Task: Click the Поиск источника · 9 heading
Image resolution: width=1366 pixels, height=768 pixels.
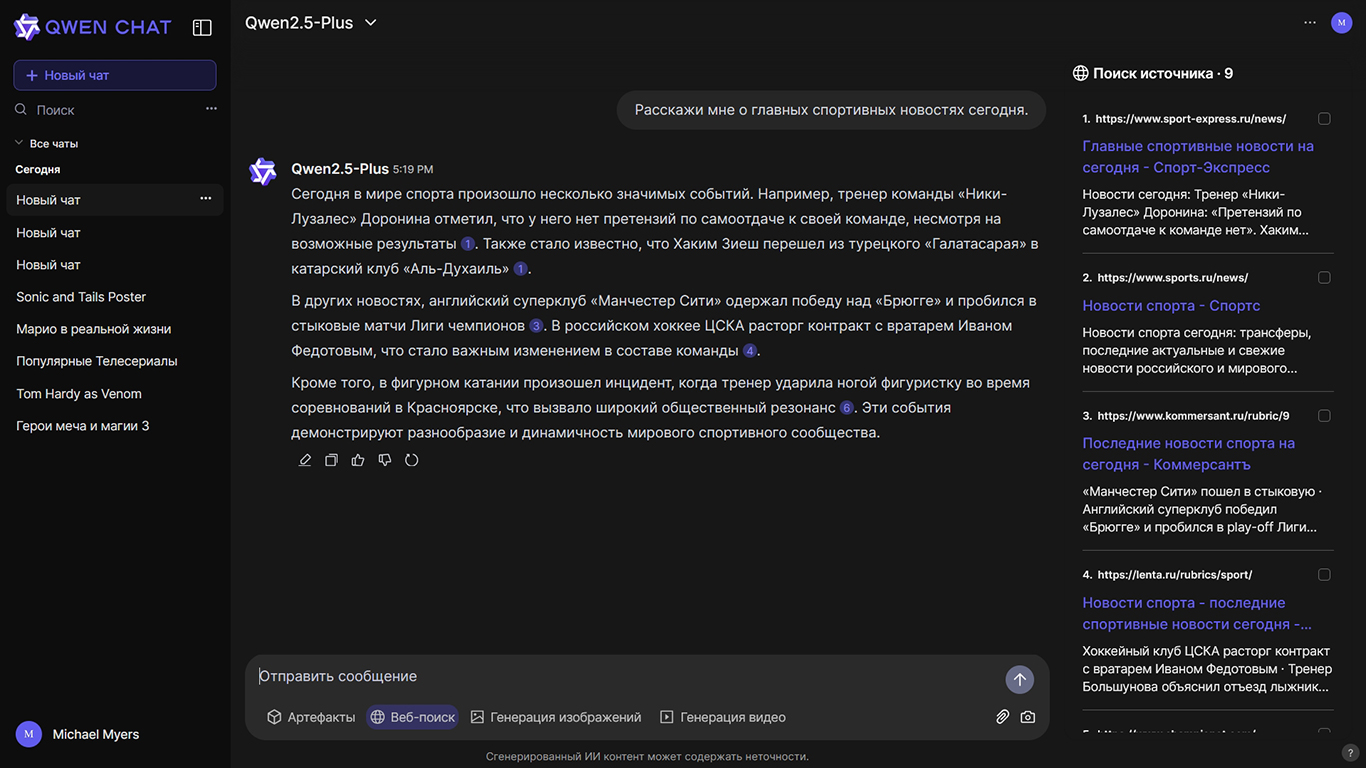Action: (x=1163, y=73)
